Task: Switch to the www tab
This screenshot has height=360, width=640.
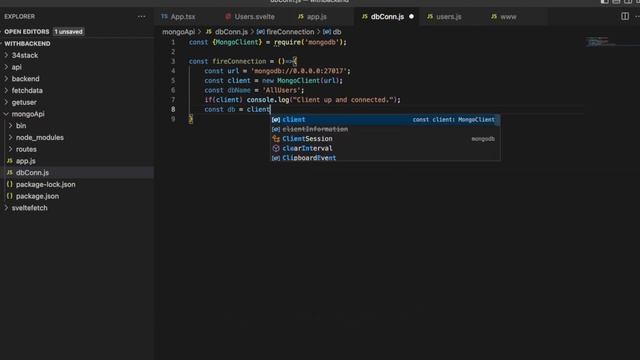Action: tap(508, 17)
